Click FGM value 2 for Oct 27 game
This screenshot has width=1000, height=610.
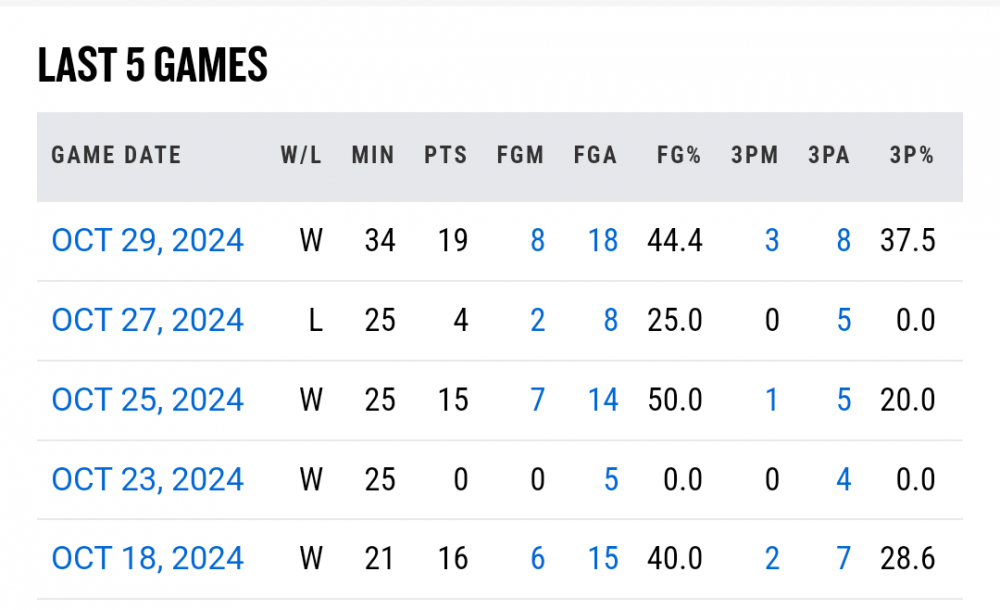[537, 320]
